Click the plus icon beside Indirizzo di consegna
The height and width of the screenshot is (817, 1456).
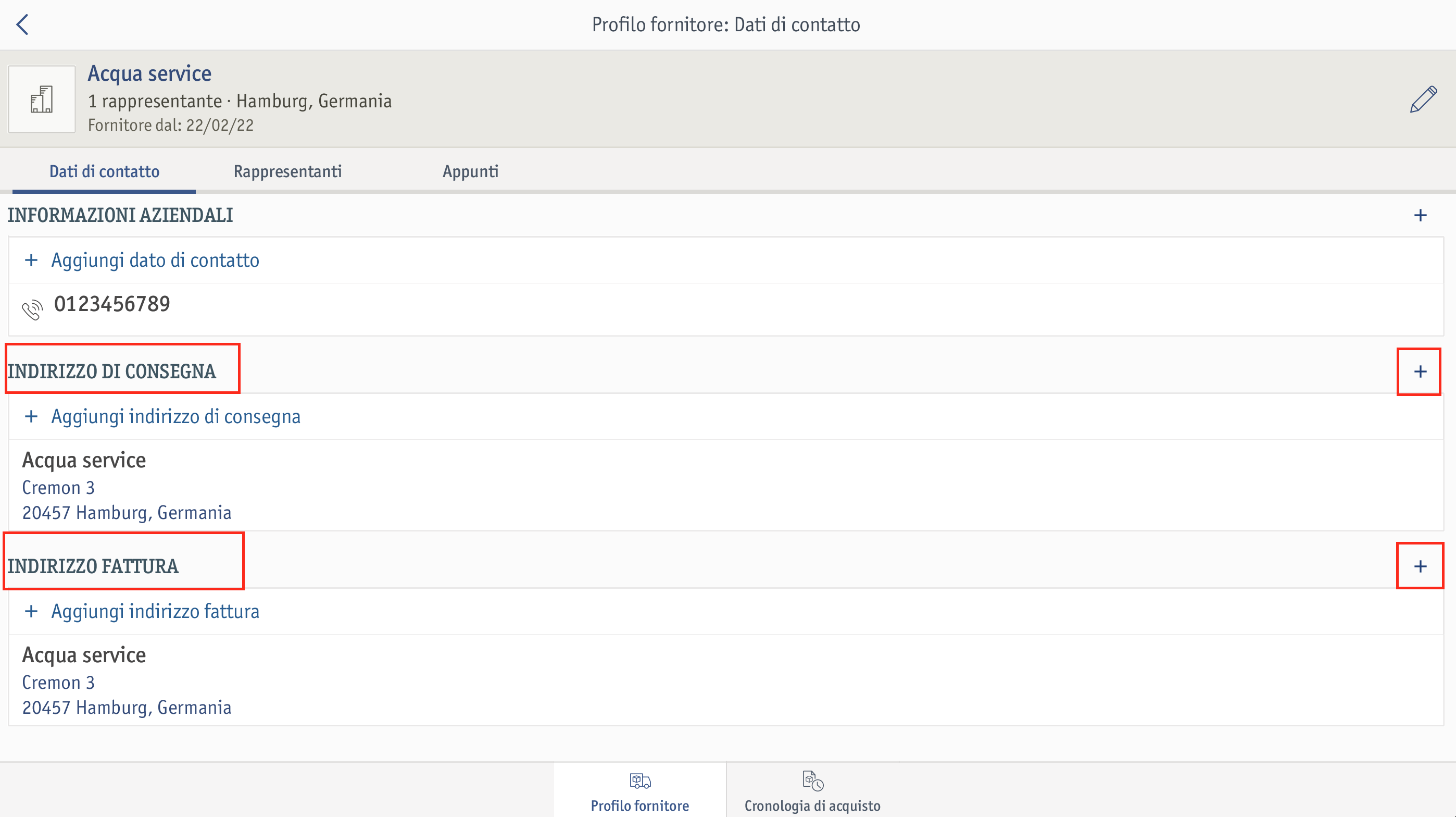[1421, 372]
